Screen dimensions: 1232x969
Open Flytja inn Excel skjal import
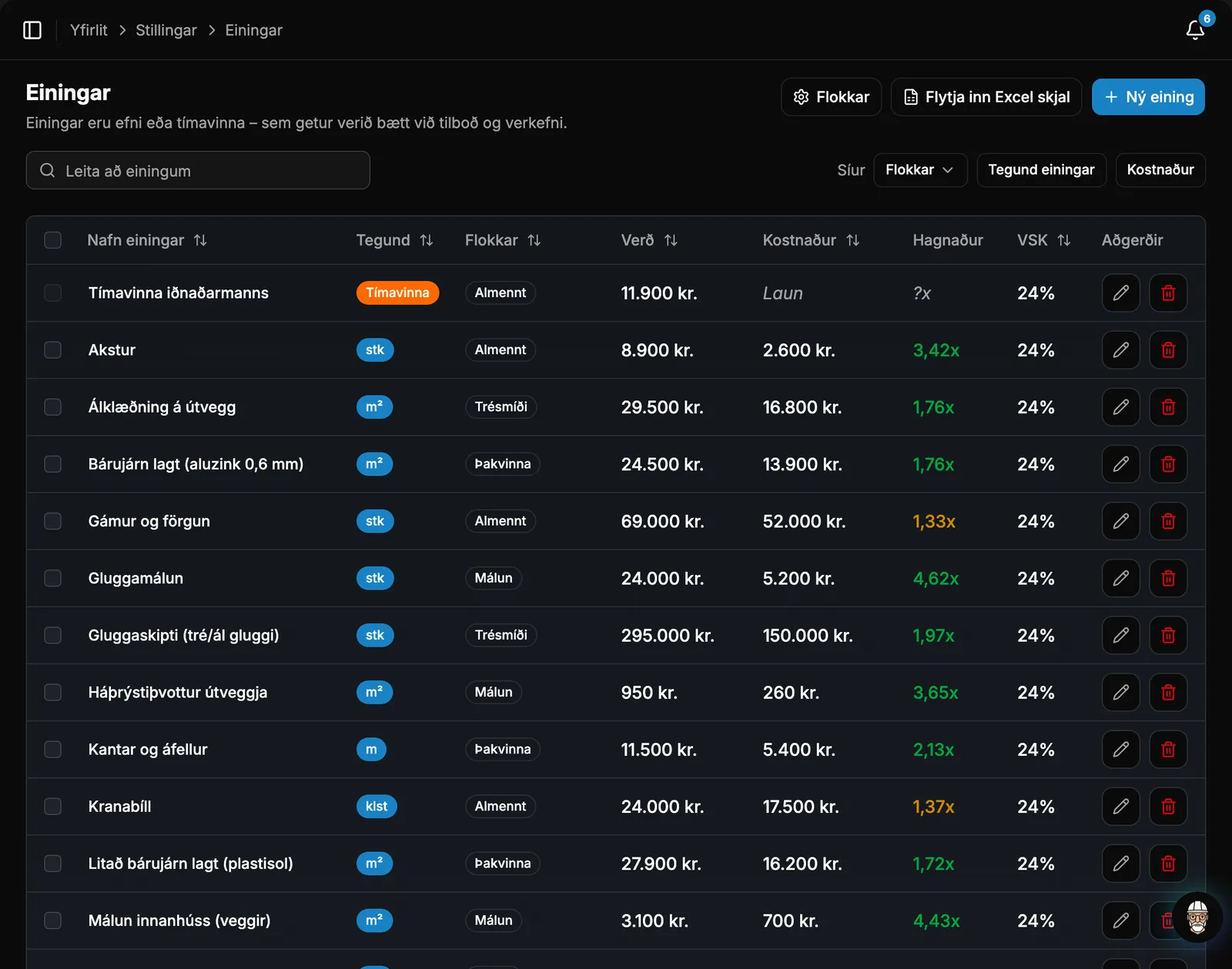986,97
